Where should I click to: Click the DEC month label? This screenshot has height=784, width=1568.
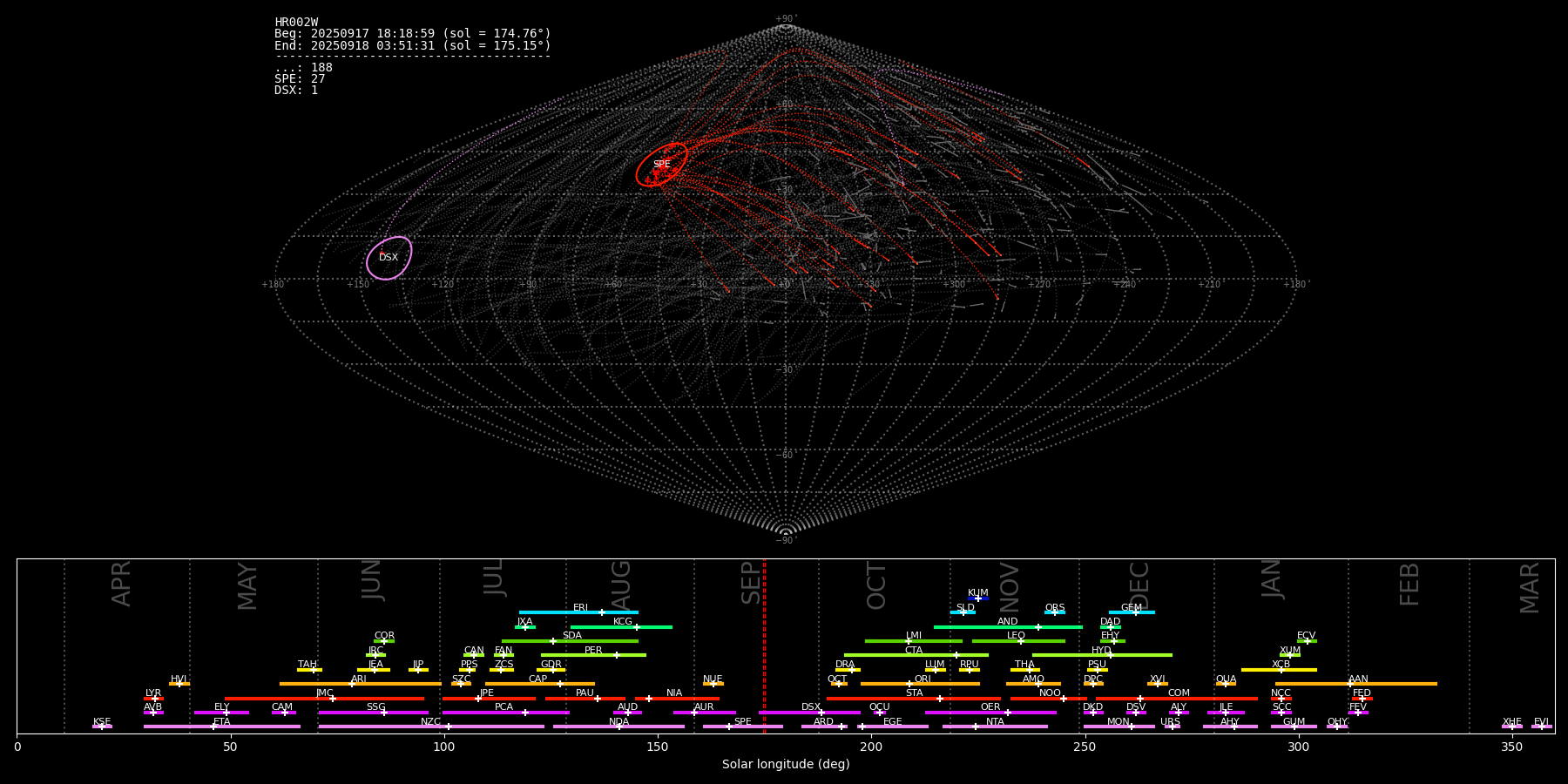(1139, 585)
